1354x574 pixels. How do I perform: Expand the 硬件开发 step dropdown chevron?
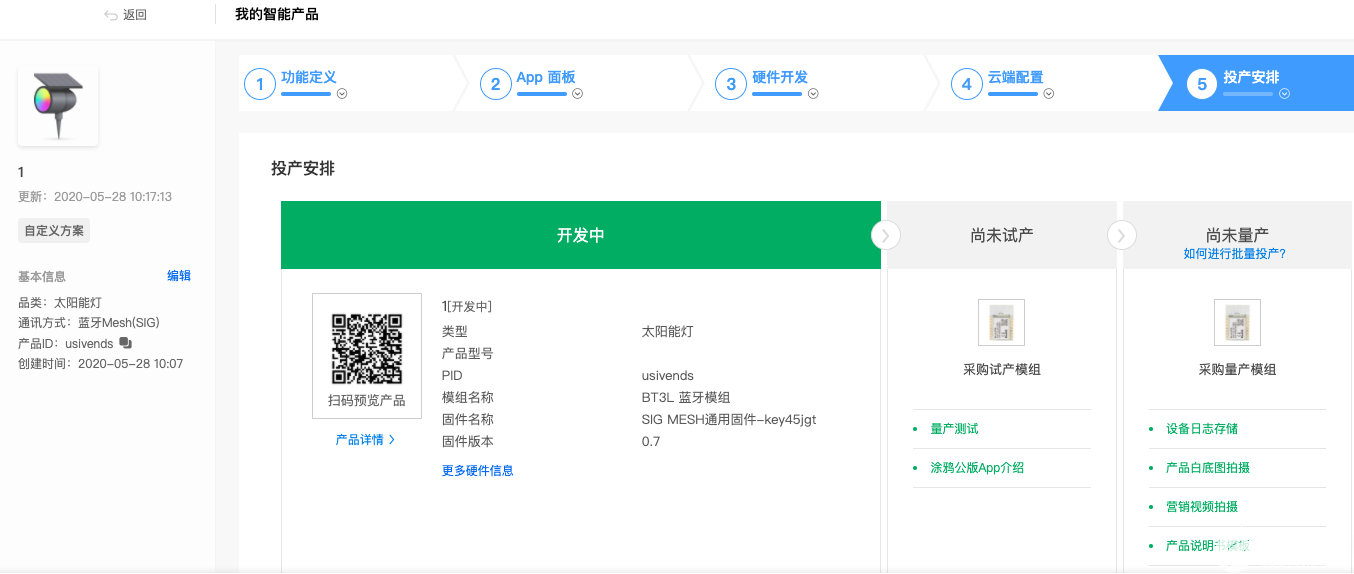point(813,94)
